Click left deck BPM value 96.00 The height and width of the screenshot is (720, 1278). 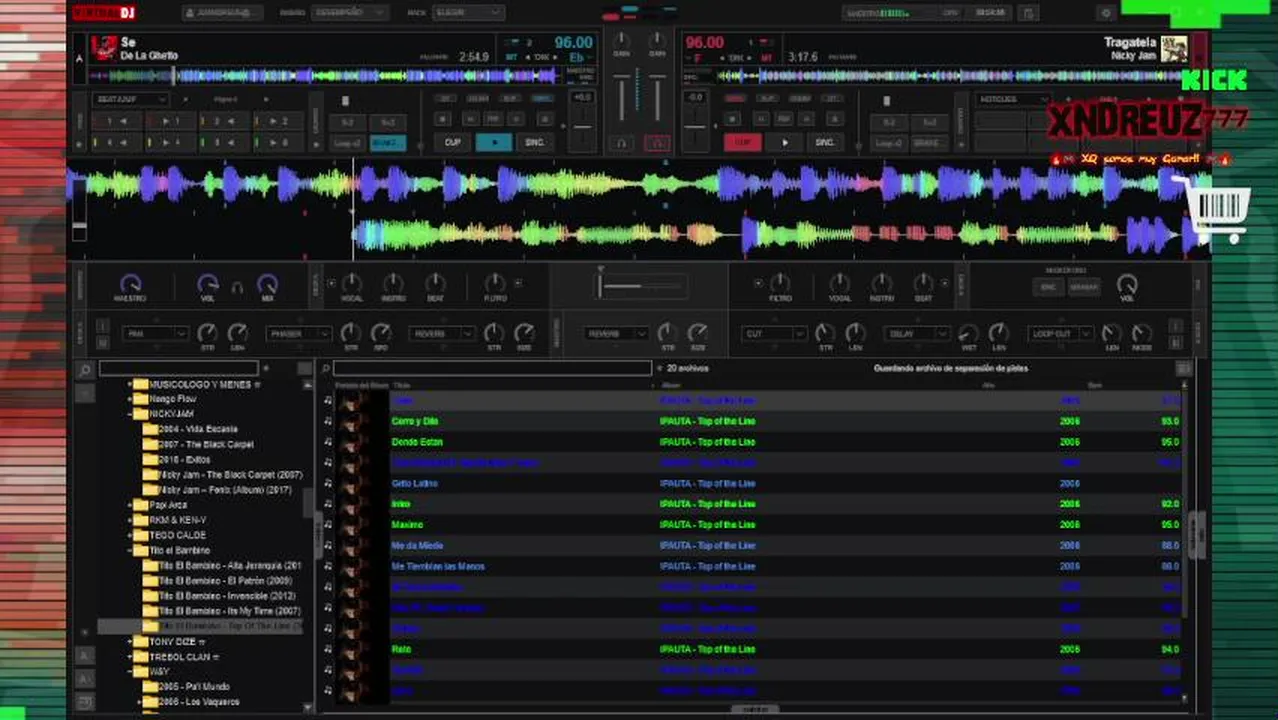(x=574, y=43)
